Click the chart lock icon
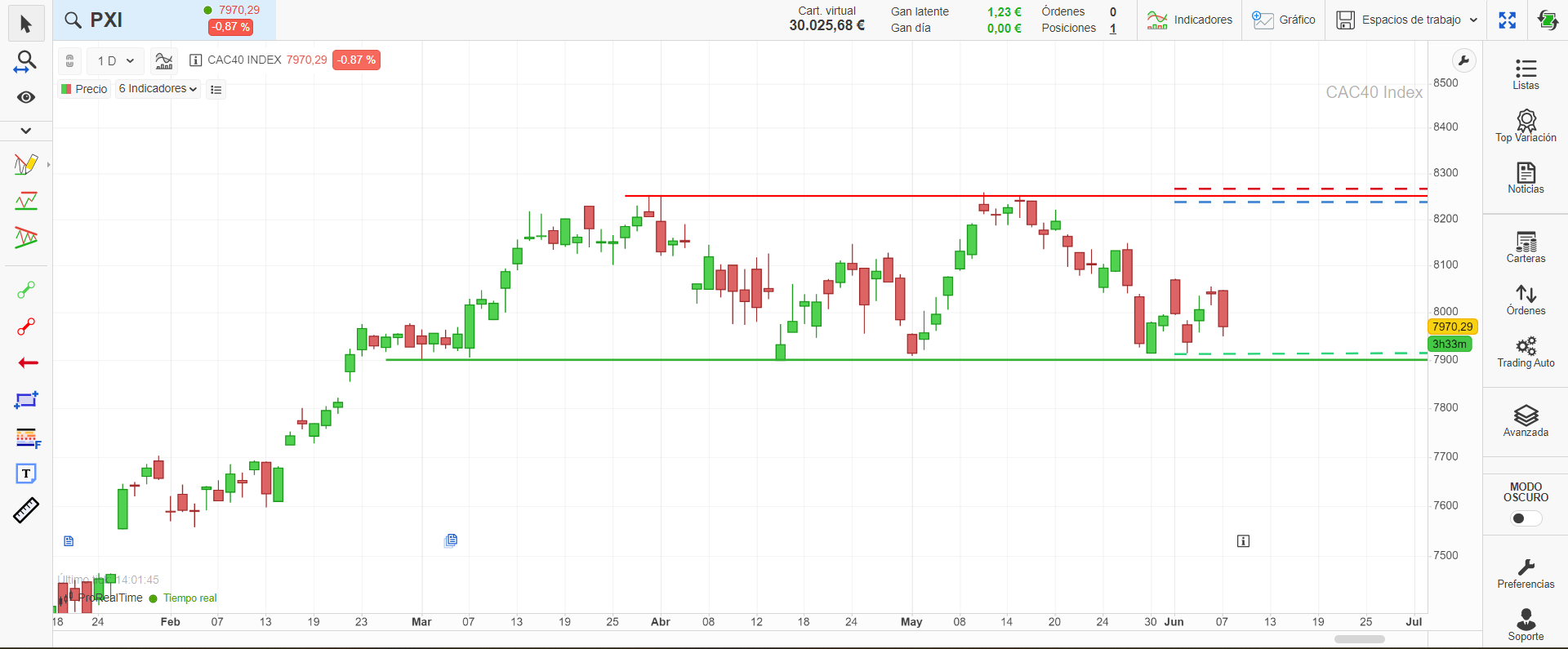1568x649 pixels. pyautogui.click(x=69, y=60)
